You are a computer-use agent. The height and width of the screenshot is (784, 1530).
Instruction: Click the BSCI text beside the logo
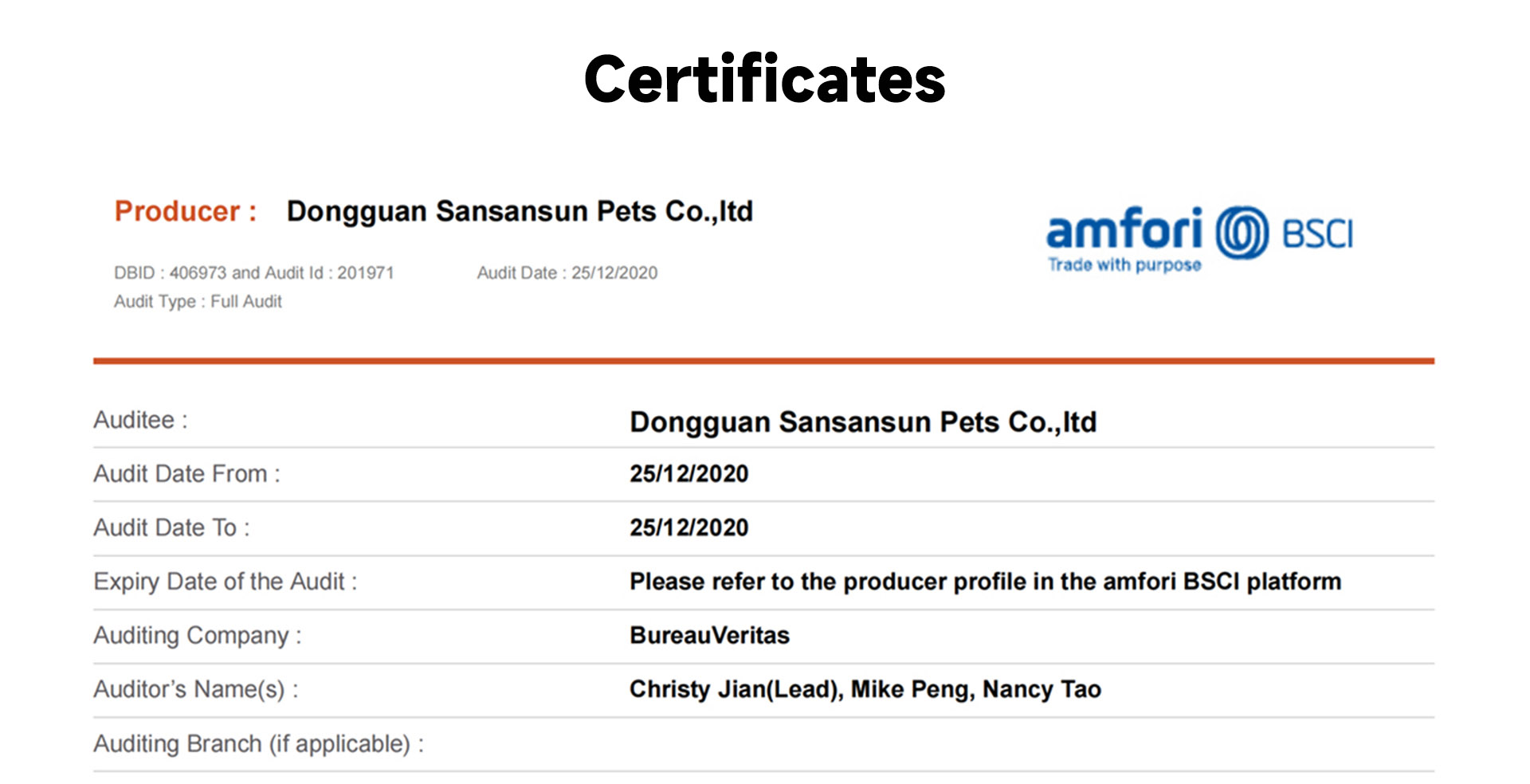click(x=1316, y=234)
